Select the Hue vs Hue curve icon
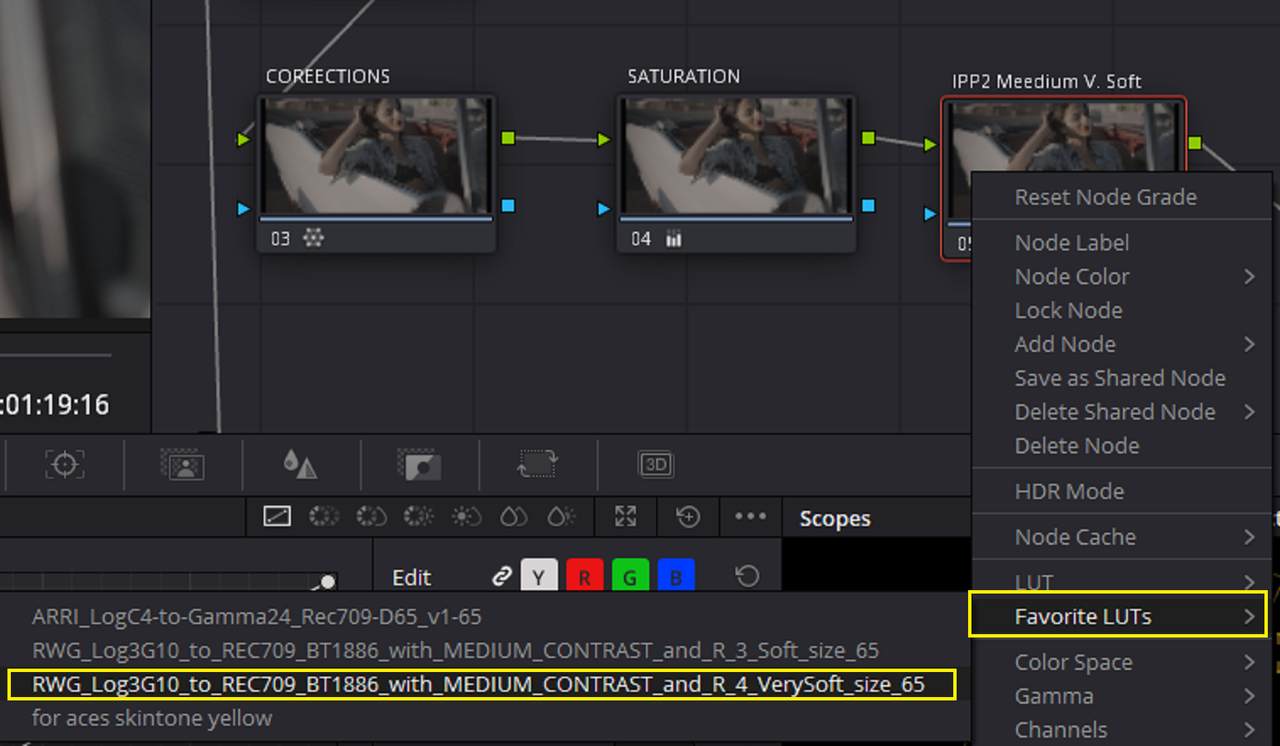The width and height of the screenshot is (1280, 746). click(x=324, y=516)
